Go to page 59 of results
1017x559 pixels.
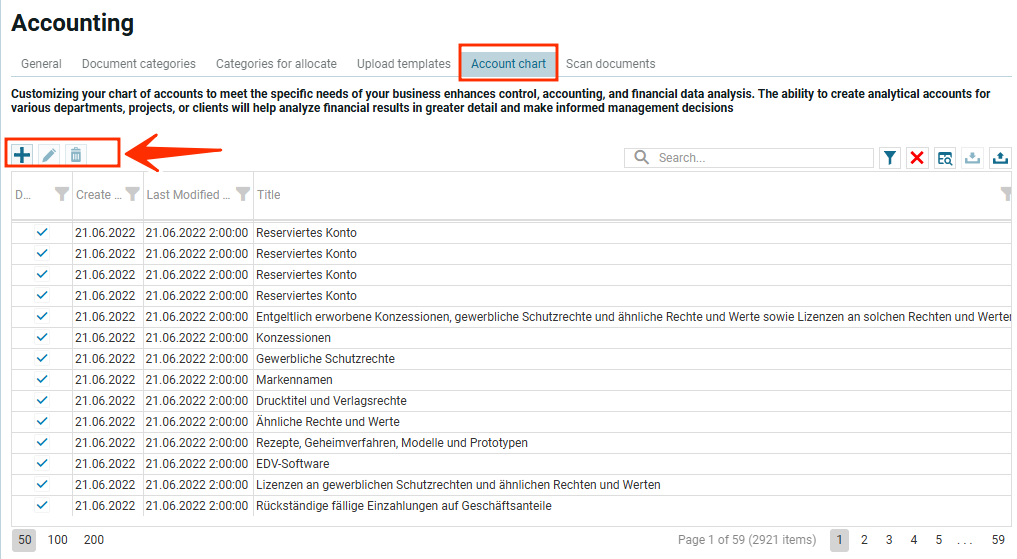pyautogui.click(x=998, y=540)
